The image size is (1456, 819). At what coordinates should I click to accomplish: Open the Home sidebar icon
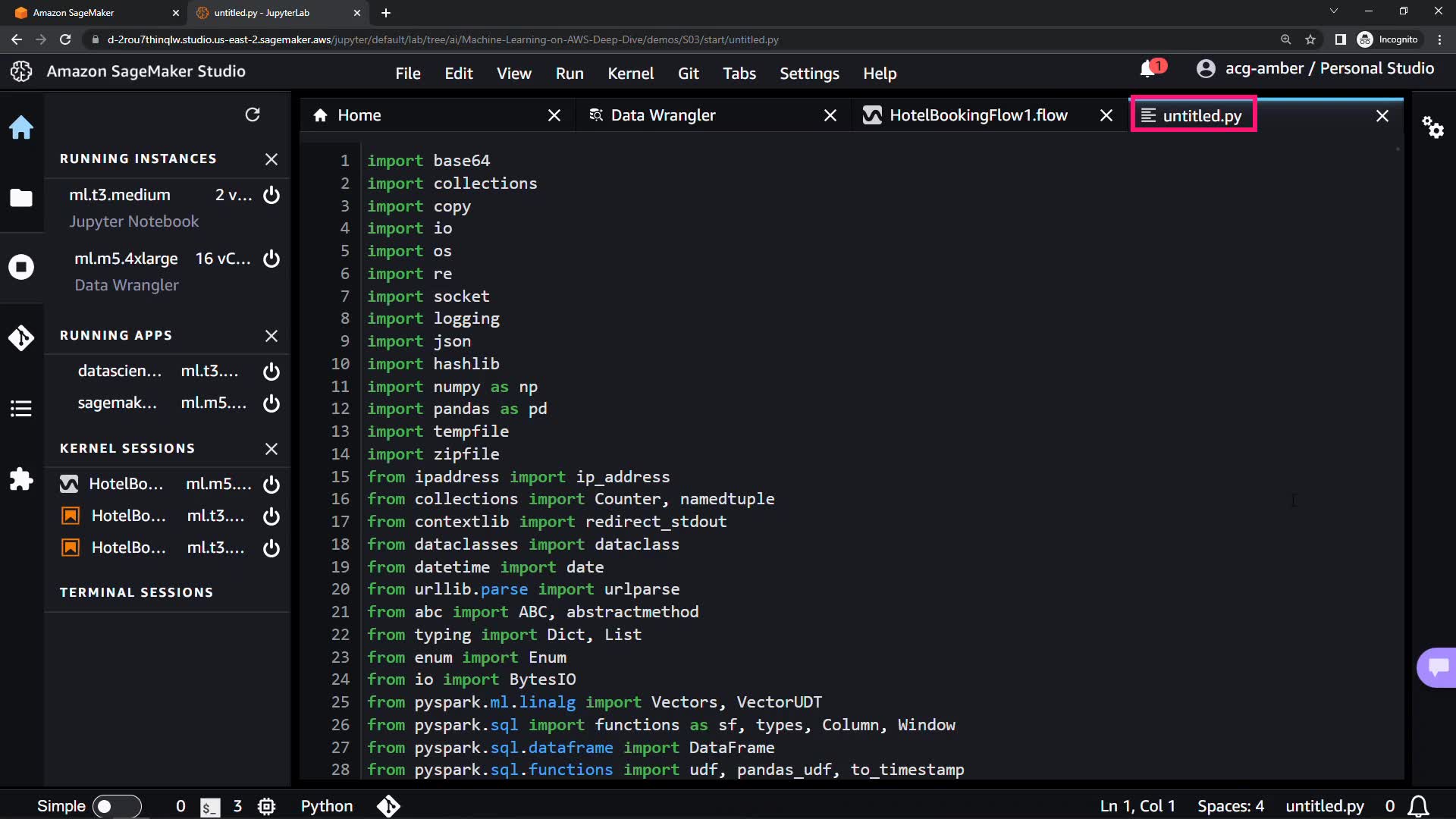coord(21,127)
